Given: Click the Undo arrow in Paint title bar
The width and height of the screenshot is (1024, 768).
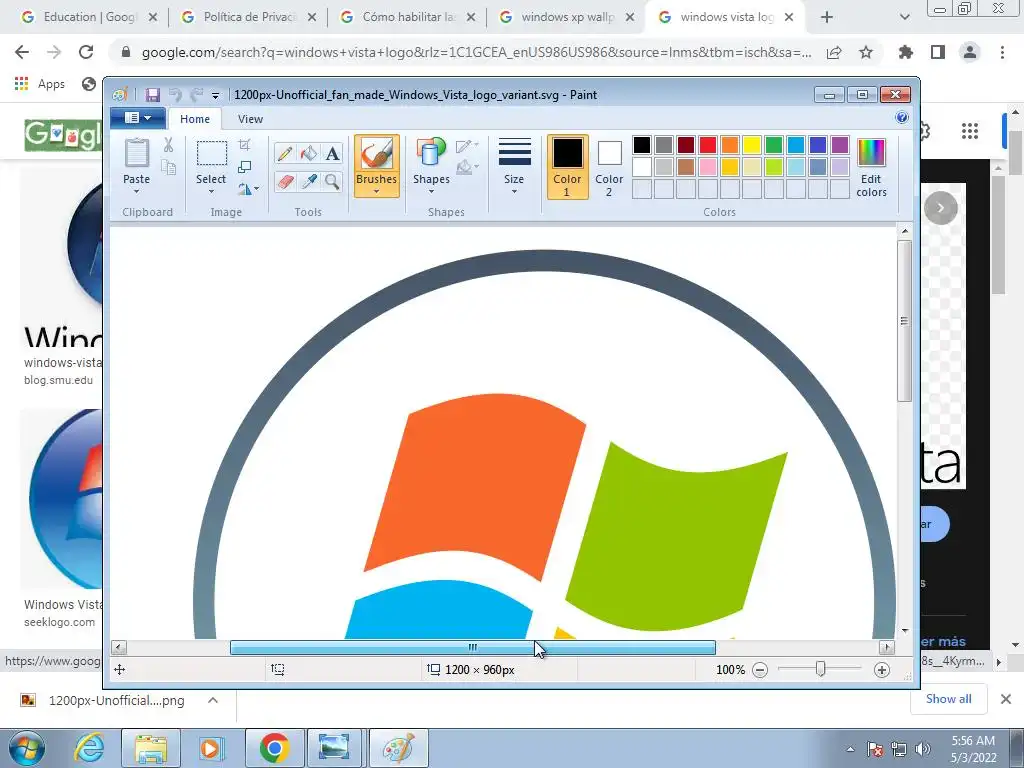Looking at the screenshot, I should coord(175,95).
